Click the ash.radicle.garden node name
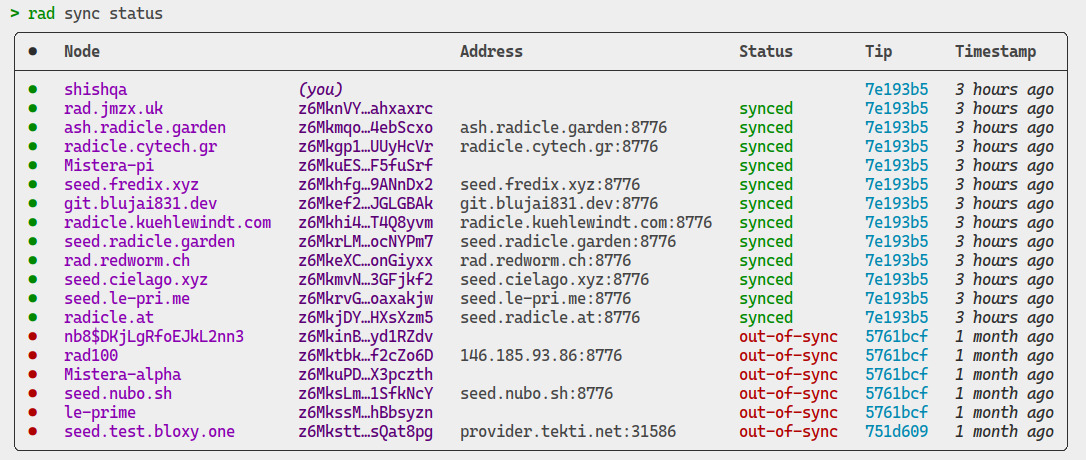This screenshot has width=1086, height=460. [x=145, y=128]
